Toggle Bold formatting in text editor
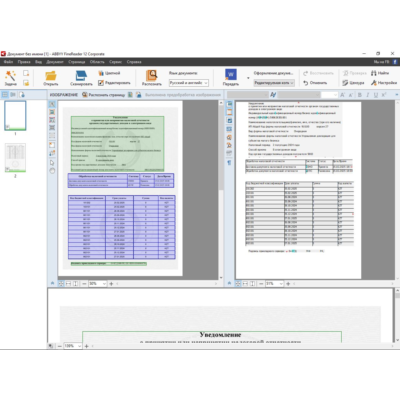This screenshot has width=400, height=400. [359, 95]
